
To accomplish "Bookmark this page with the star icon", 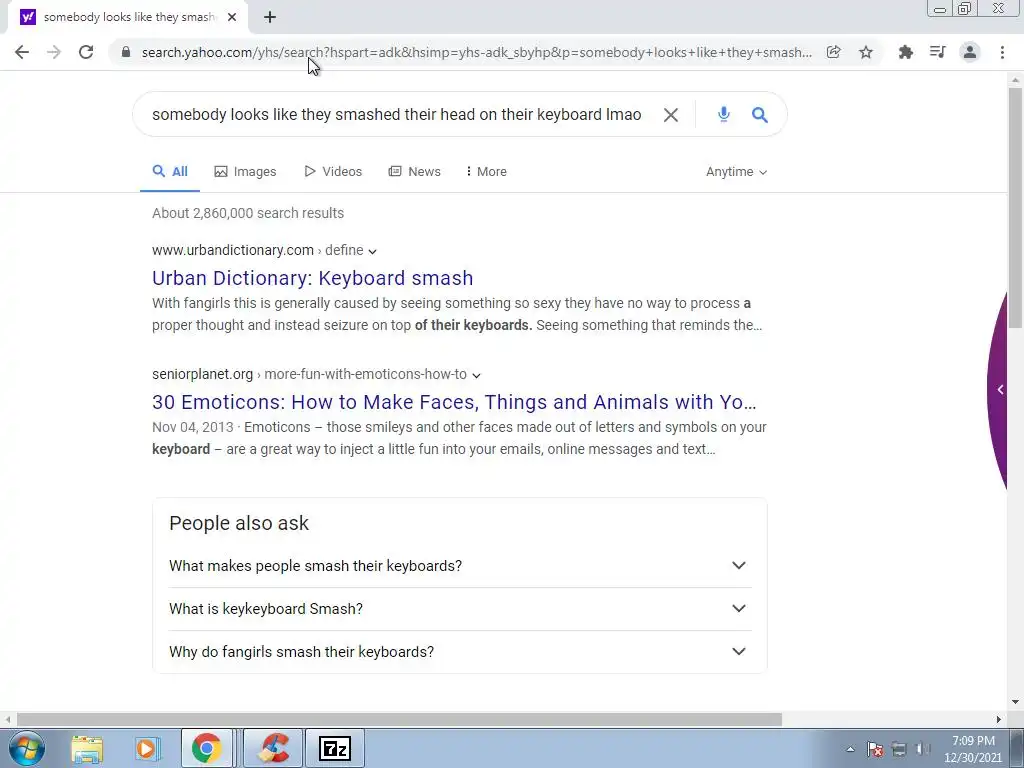I will point(866,52).
